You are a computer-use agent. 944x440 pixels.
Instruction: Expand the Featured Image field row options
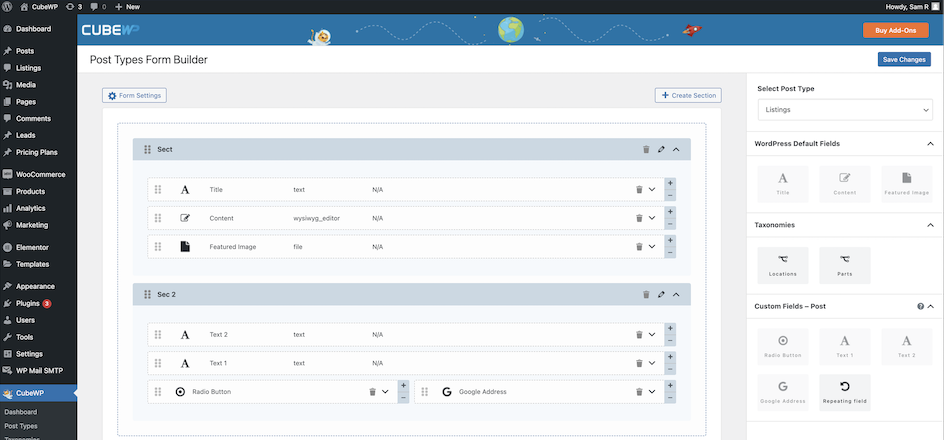coord(652,246)
